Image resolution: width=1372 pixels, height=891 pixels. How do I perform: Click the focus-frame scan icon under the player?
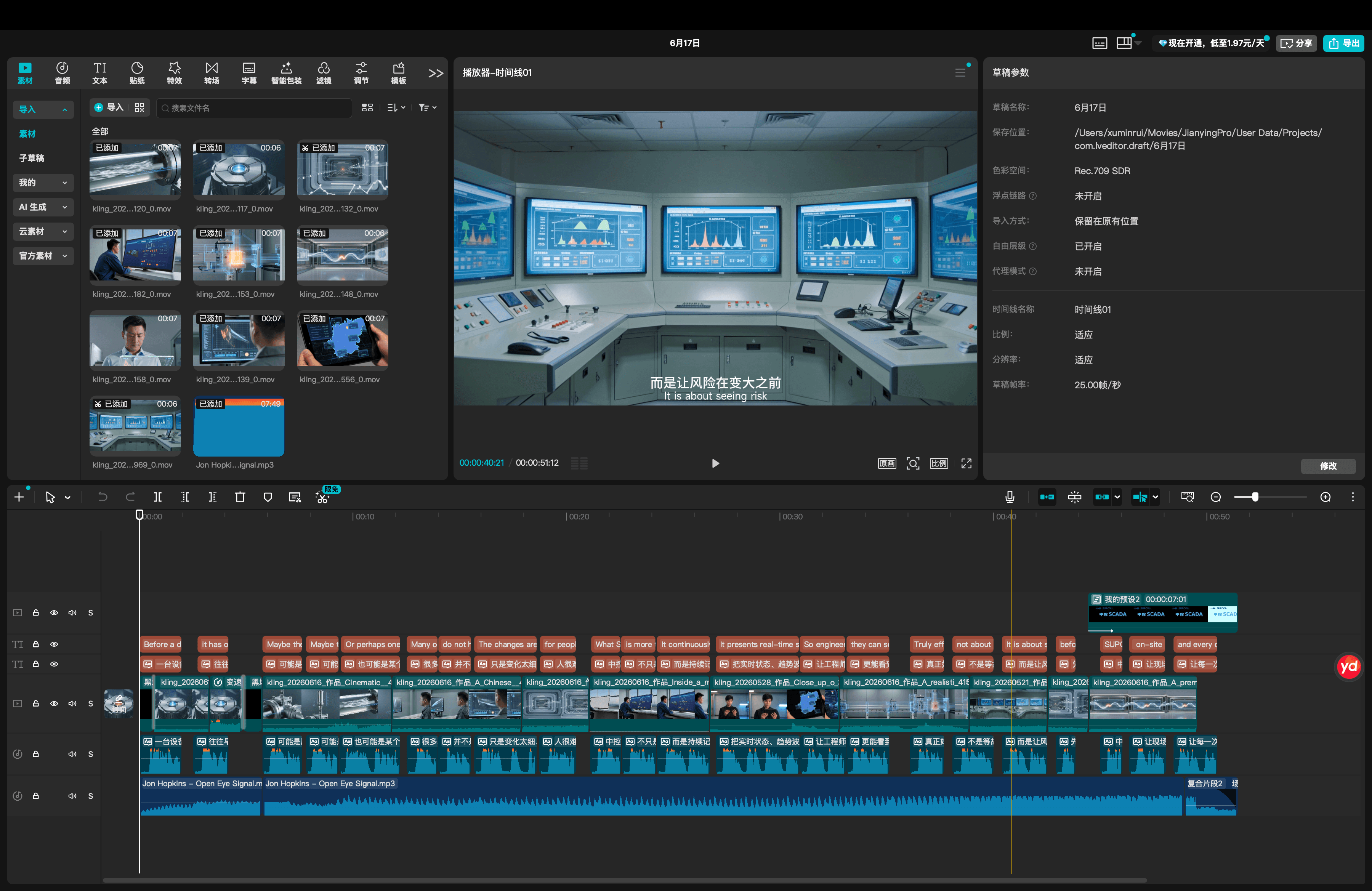point(913,463)
